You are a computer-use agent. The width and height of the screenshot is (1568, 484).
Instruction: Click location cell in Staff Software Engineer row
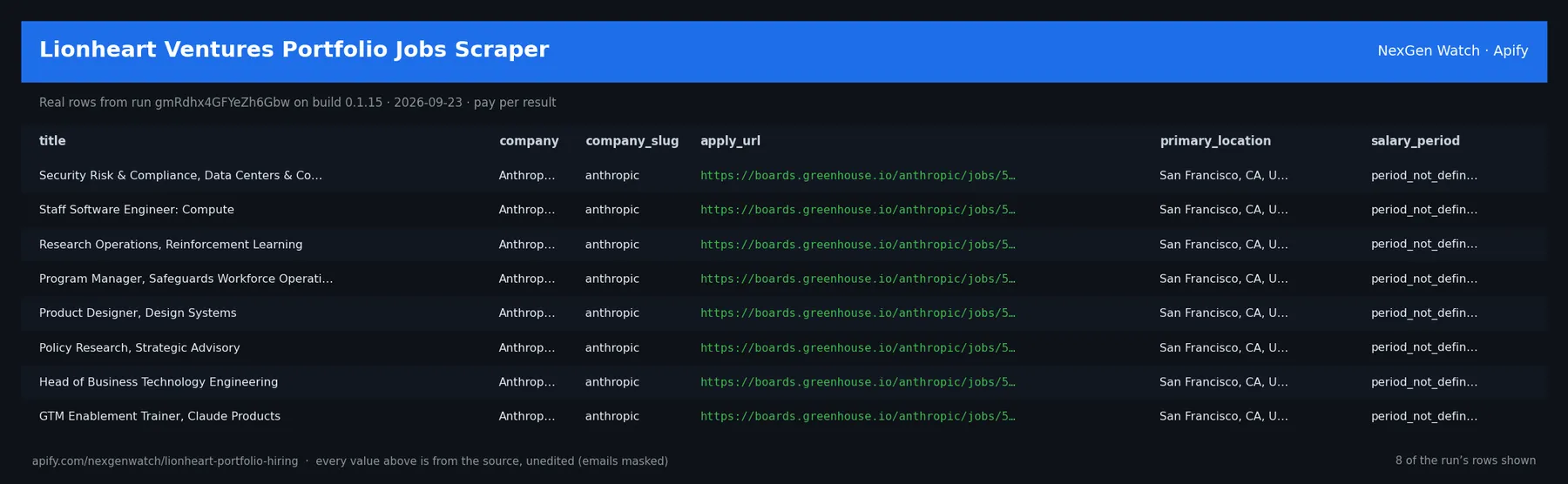click(x=1223, y=210)
